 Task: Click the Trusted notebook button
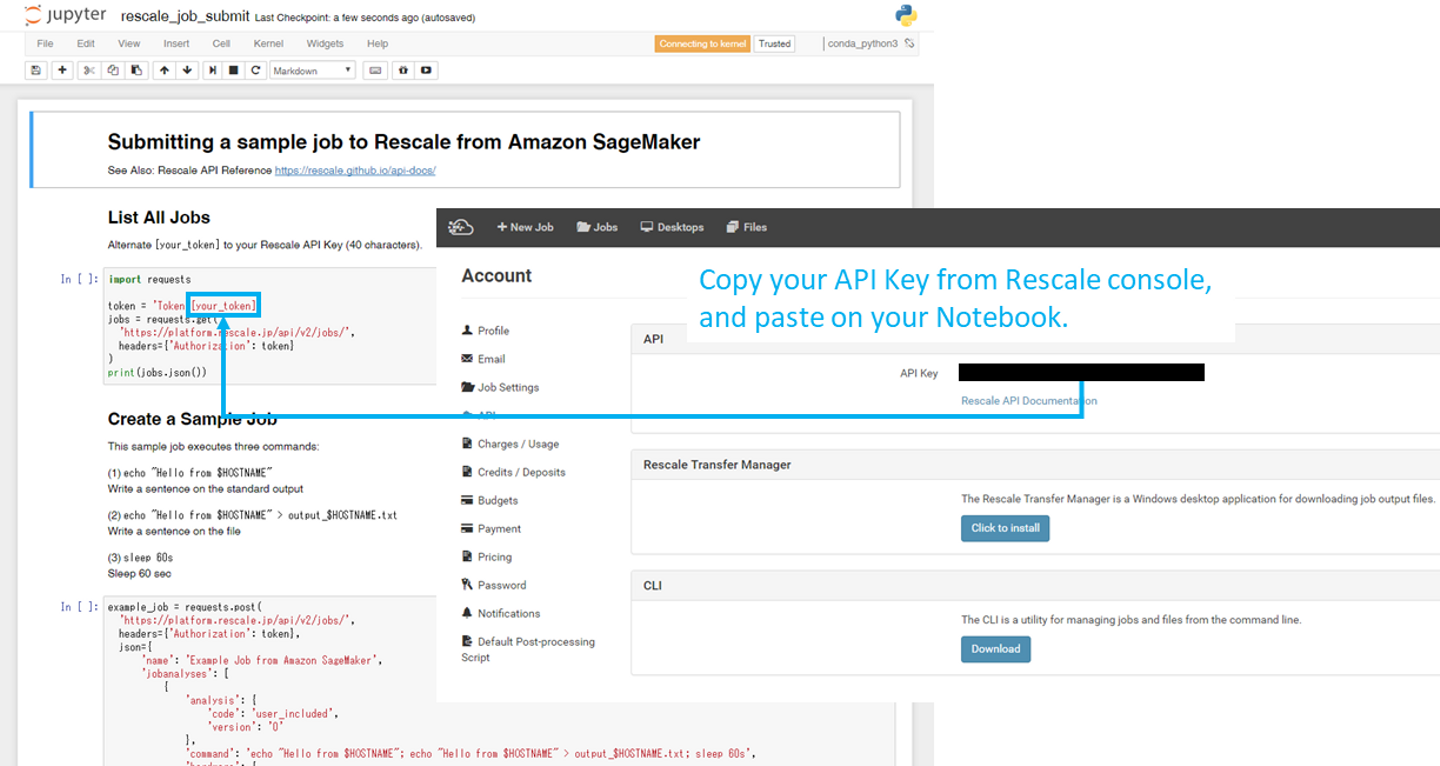774,44
